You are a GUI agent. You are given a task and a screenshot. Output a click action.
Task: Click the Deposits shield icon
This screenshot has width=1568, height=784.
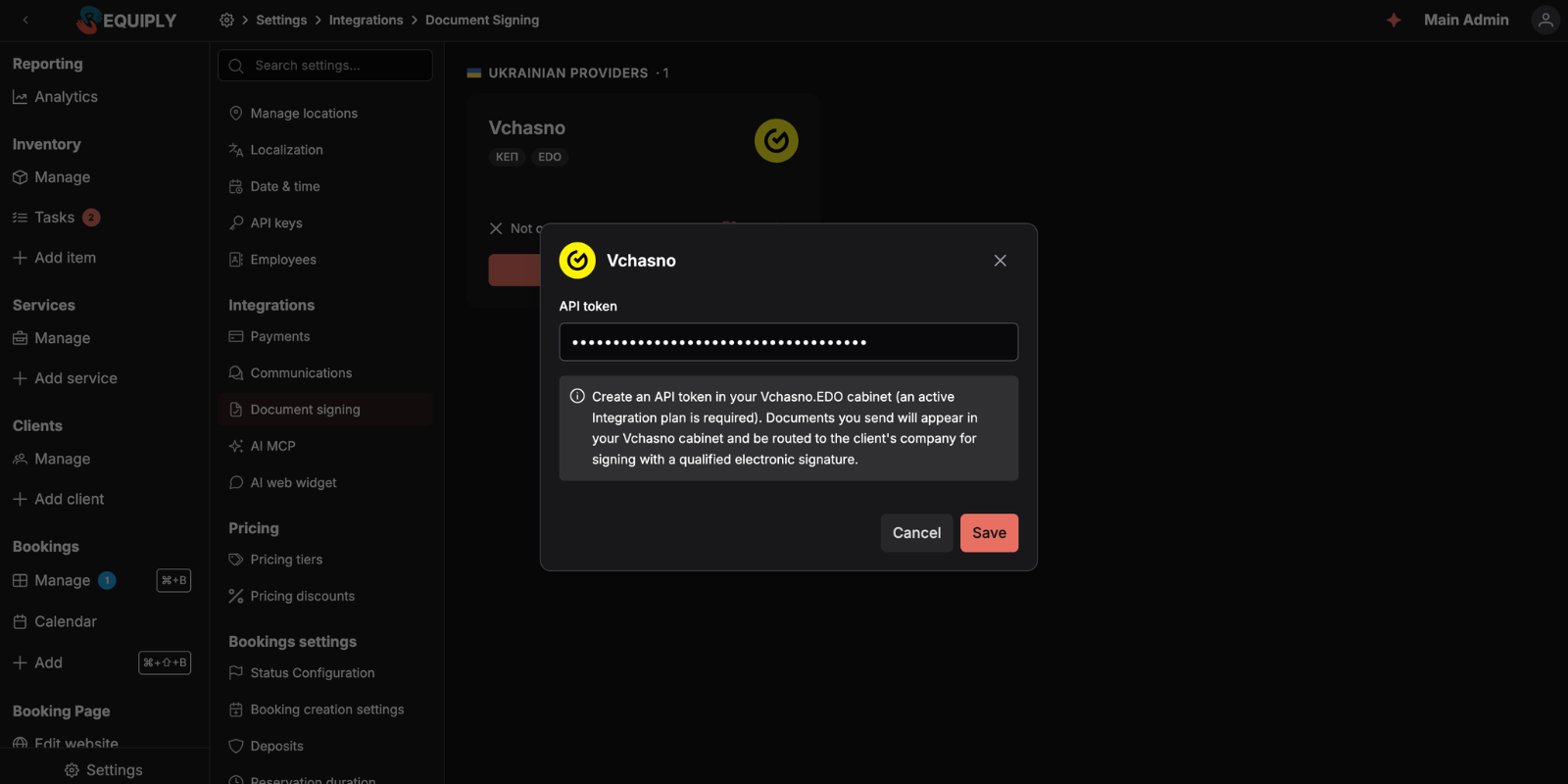point(236,746)
